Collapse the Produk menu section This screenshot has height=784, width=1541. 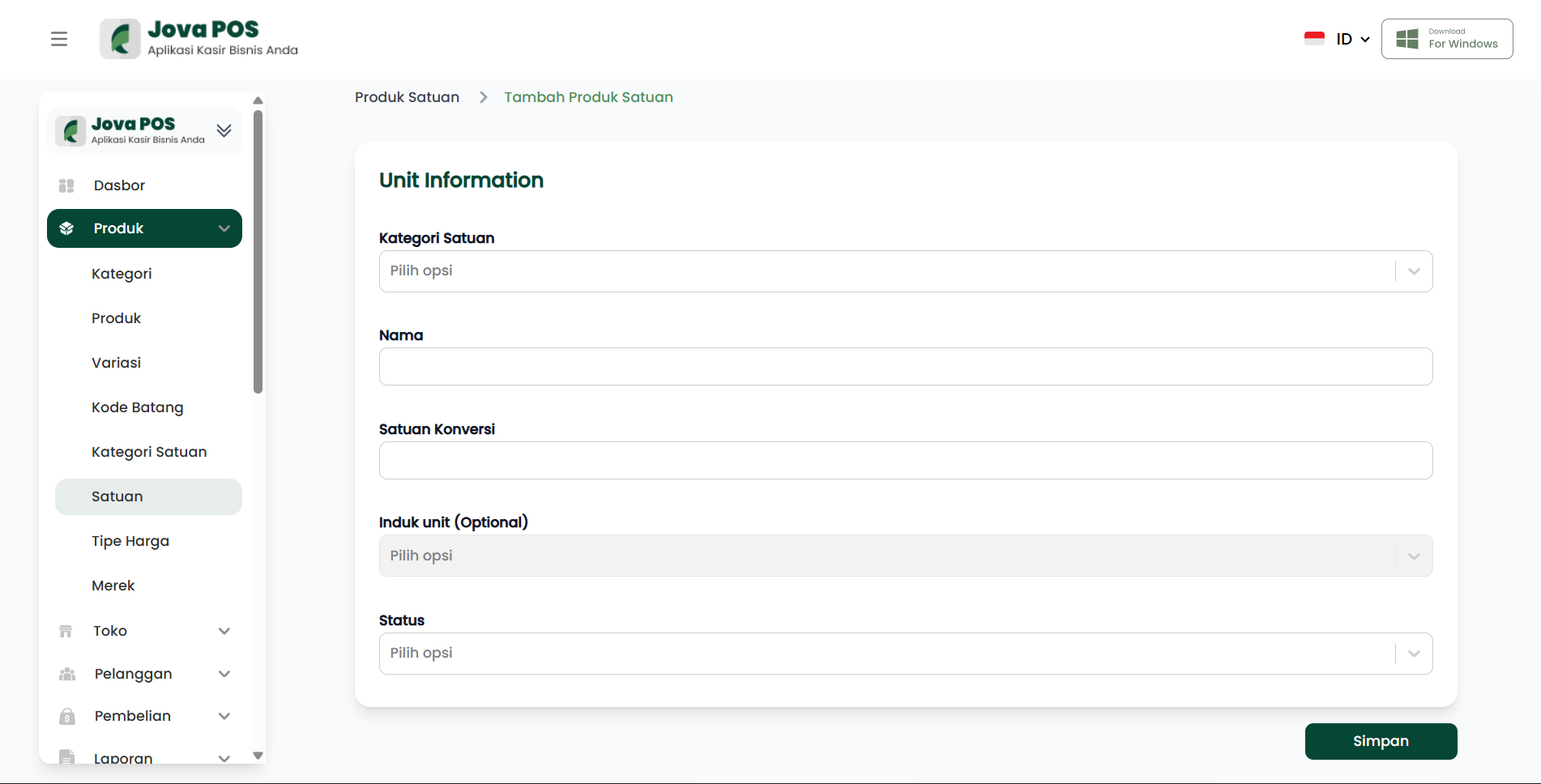coord(224,228)
